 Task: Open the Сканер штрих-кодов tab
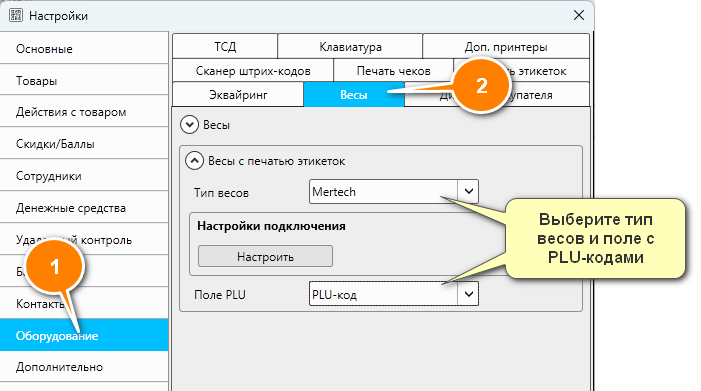pos(253,71)
